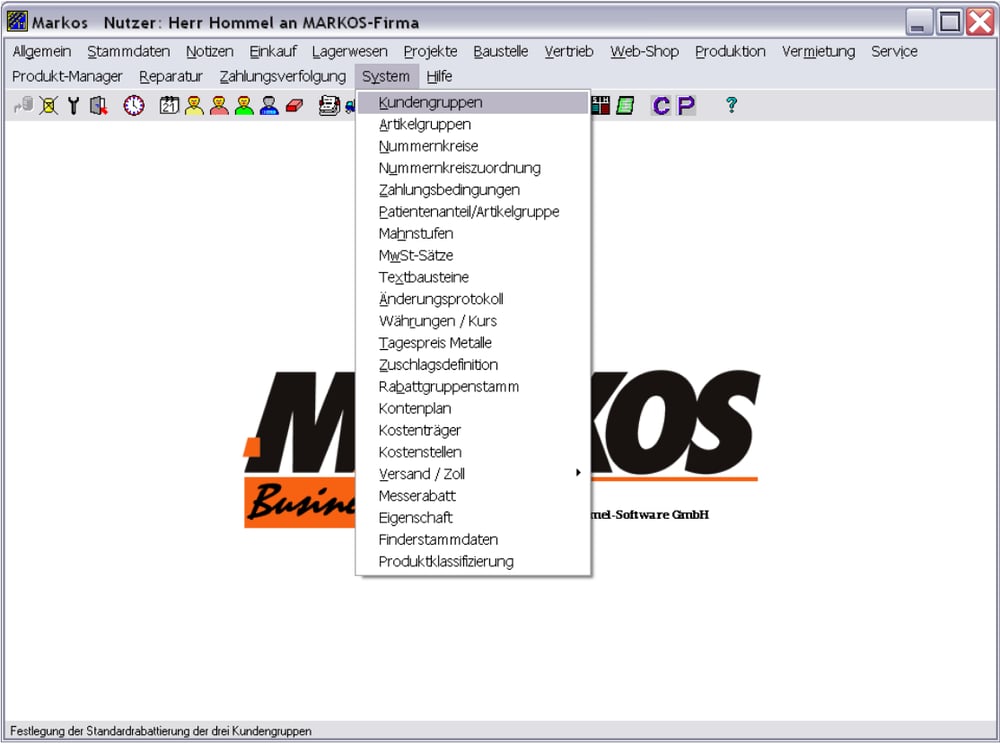Select the Nummernkreise menu entry
This screenshot has width=1000, height=744.
[x=473, y=146]
